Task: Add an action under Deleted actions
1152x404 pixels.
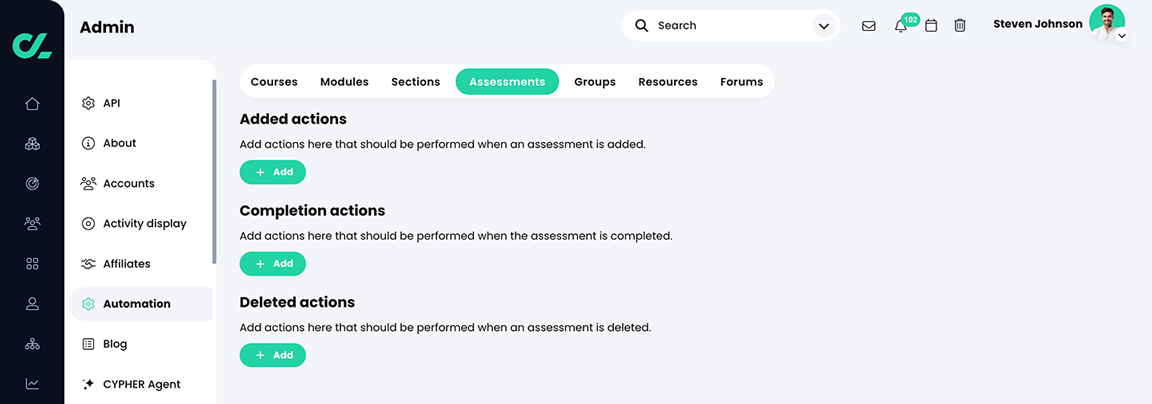Action: (x=273, y=356)
